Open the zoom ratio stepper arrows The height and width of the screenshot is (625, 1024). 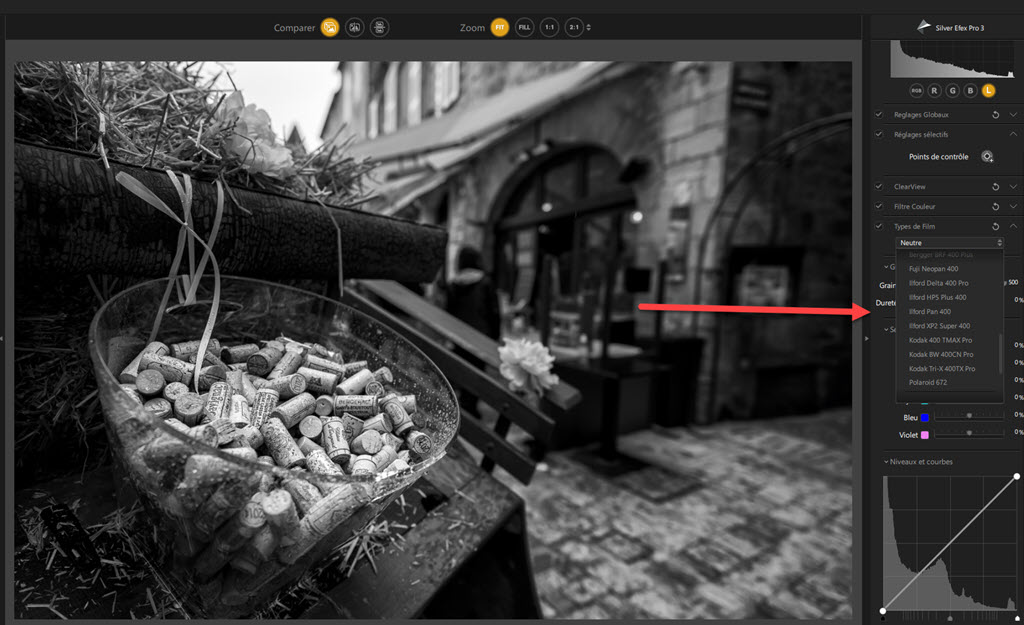pyautogui.click(x=588, y=27)
